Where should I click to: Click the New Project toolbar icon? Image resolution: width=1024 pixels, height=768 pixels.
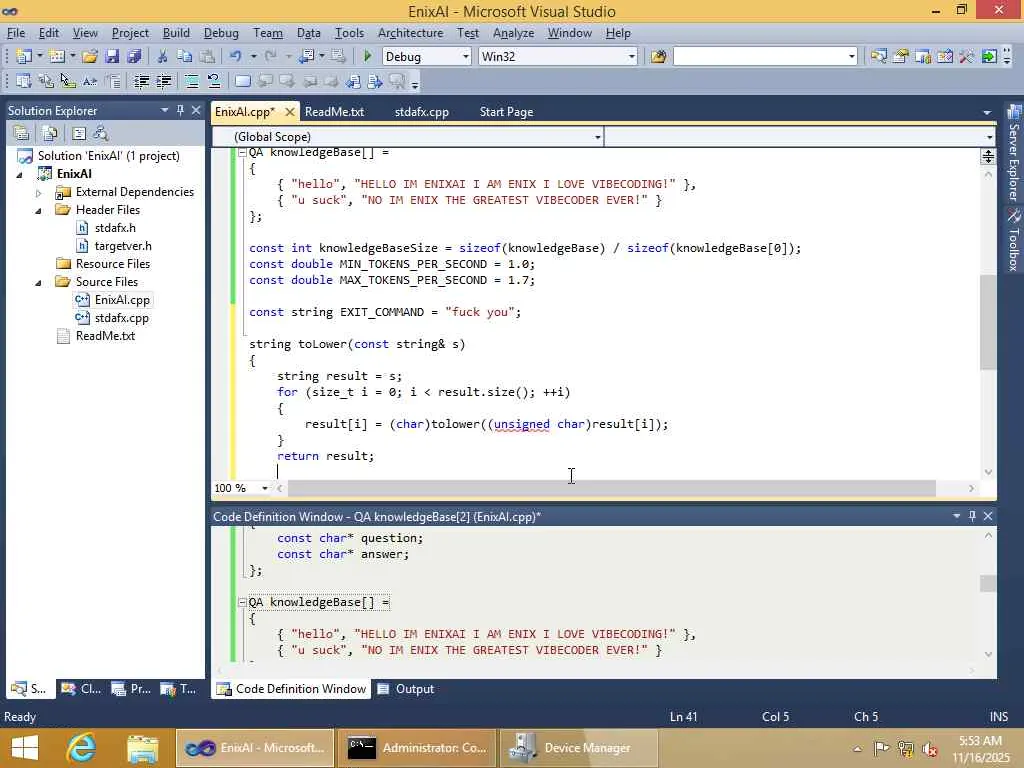[24, 57]
